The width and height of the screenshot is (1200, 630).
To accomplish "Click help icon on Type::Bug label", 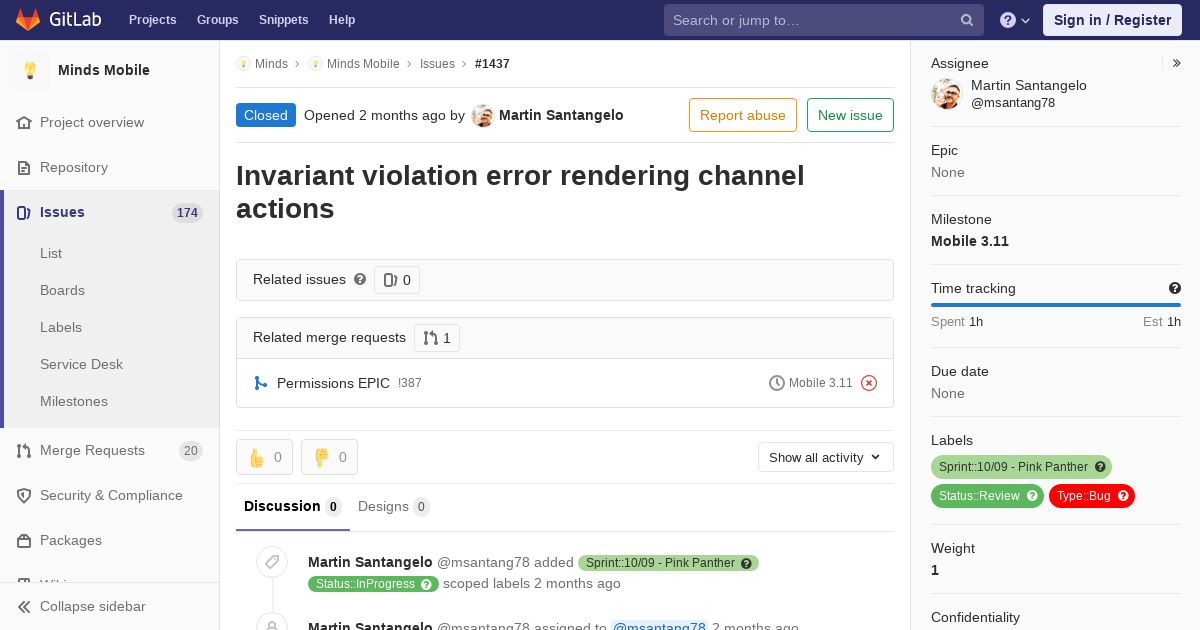I will coord(1123,496).
